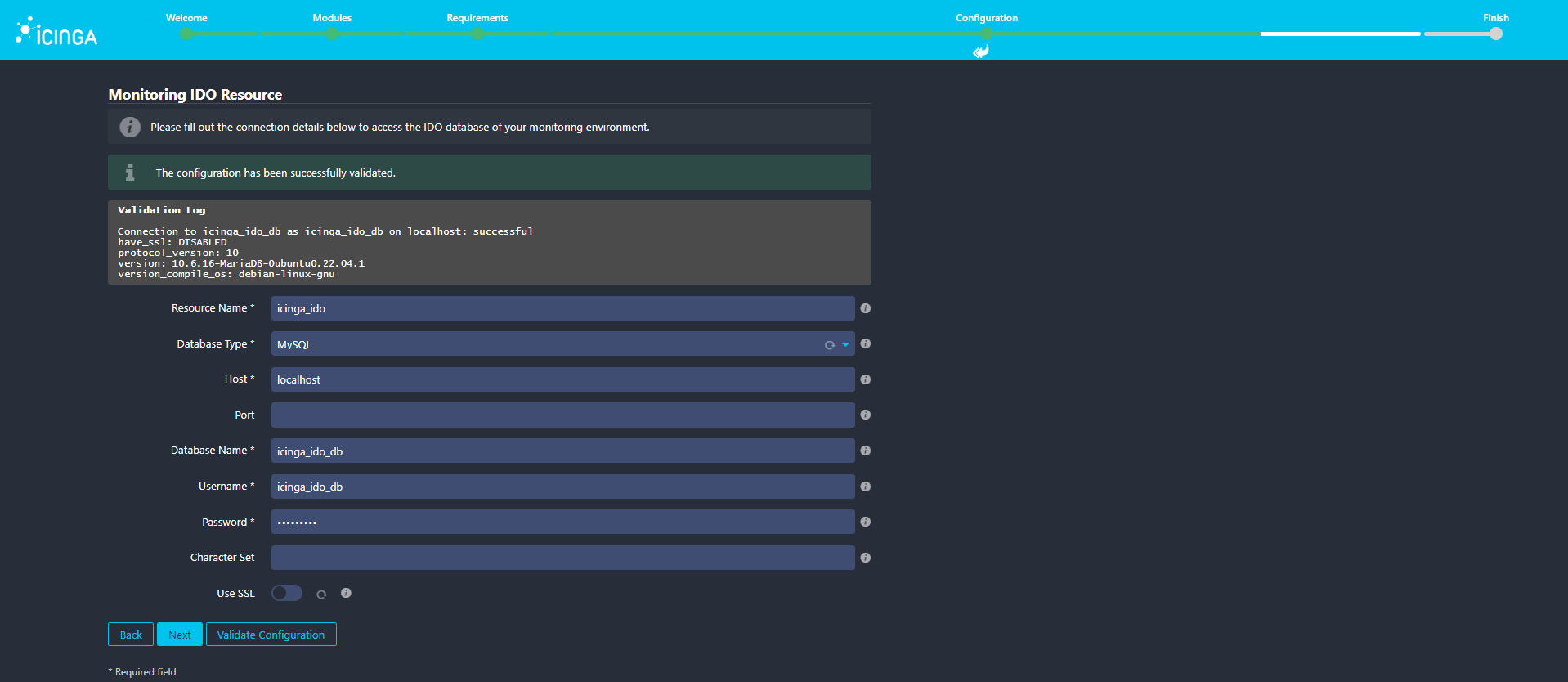
Task: Click the Finish progress step marker
Action: pos(1495,34)
